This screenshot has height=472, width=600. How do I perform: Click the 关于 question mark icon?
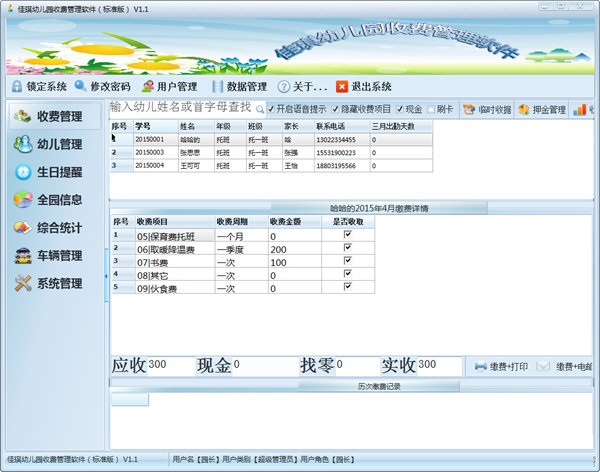click(284, 87)
